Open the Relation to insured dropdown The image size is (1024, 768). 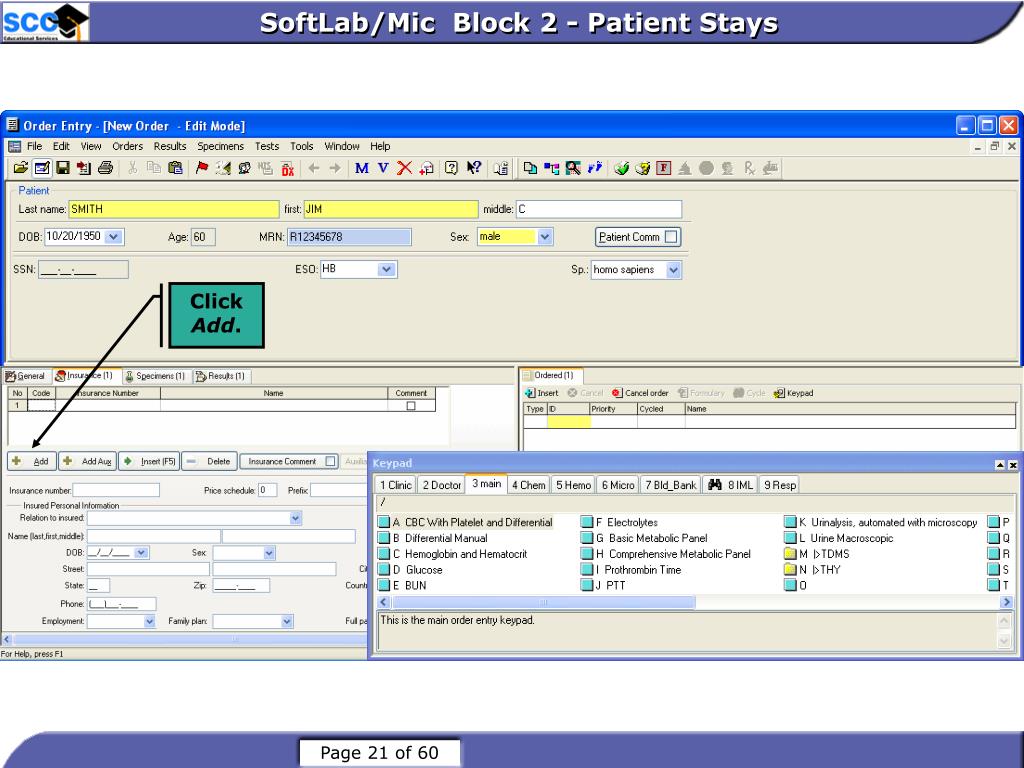[295, 518]
